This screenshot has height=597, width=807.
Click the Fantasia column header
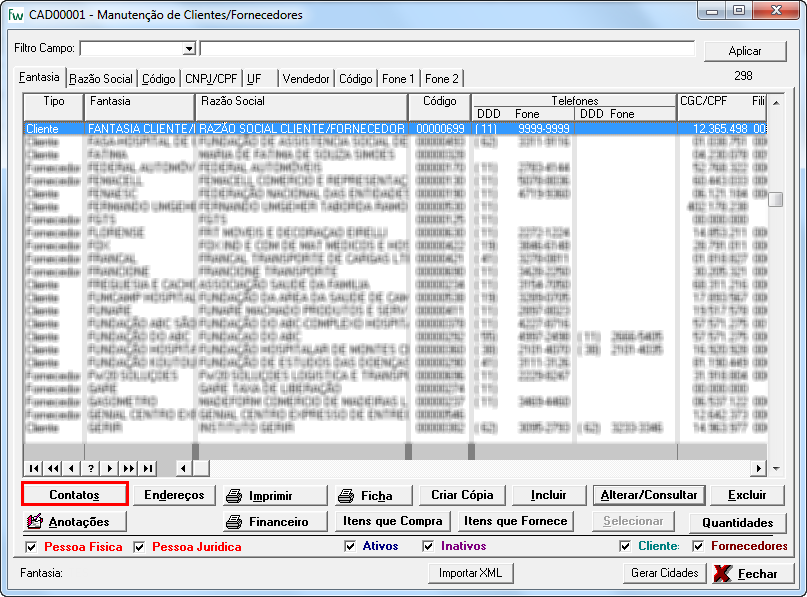[139, 107]
